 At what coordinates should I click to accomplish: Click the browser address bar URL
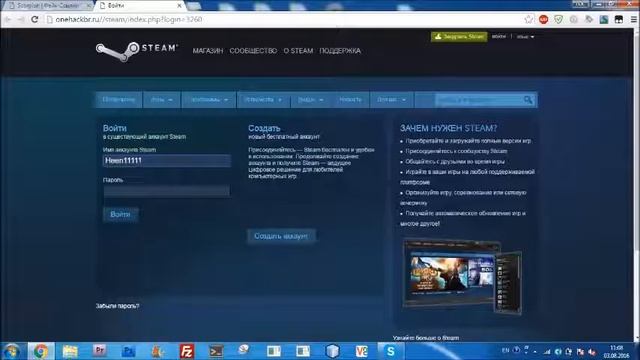[129, 19]
